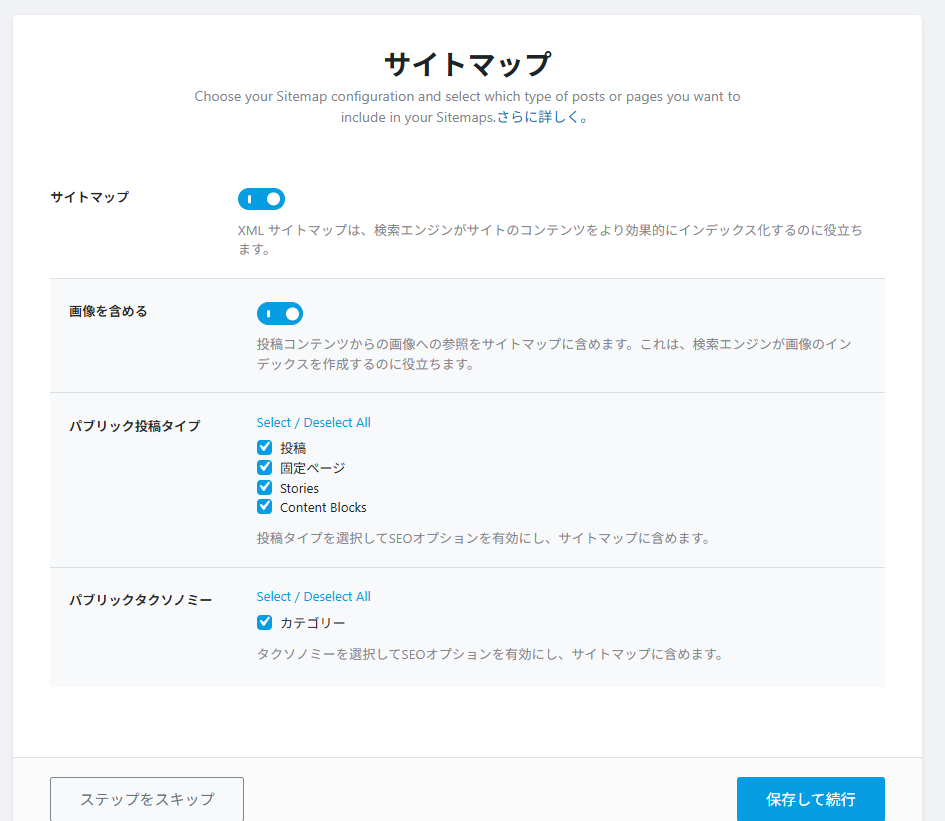This screenshot has height=821, width=945.
Task: Click the 投稿 label text
Action: point(293,448)
